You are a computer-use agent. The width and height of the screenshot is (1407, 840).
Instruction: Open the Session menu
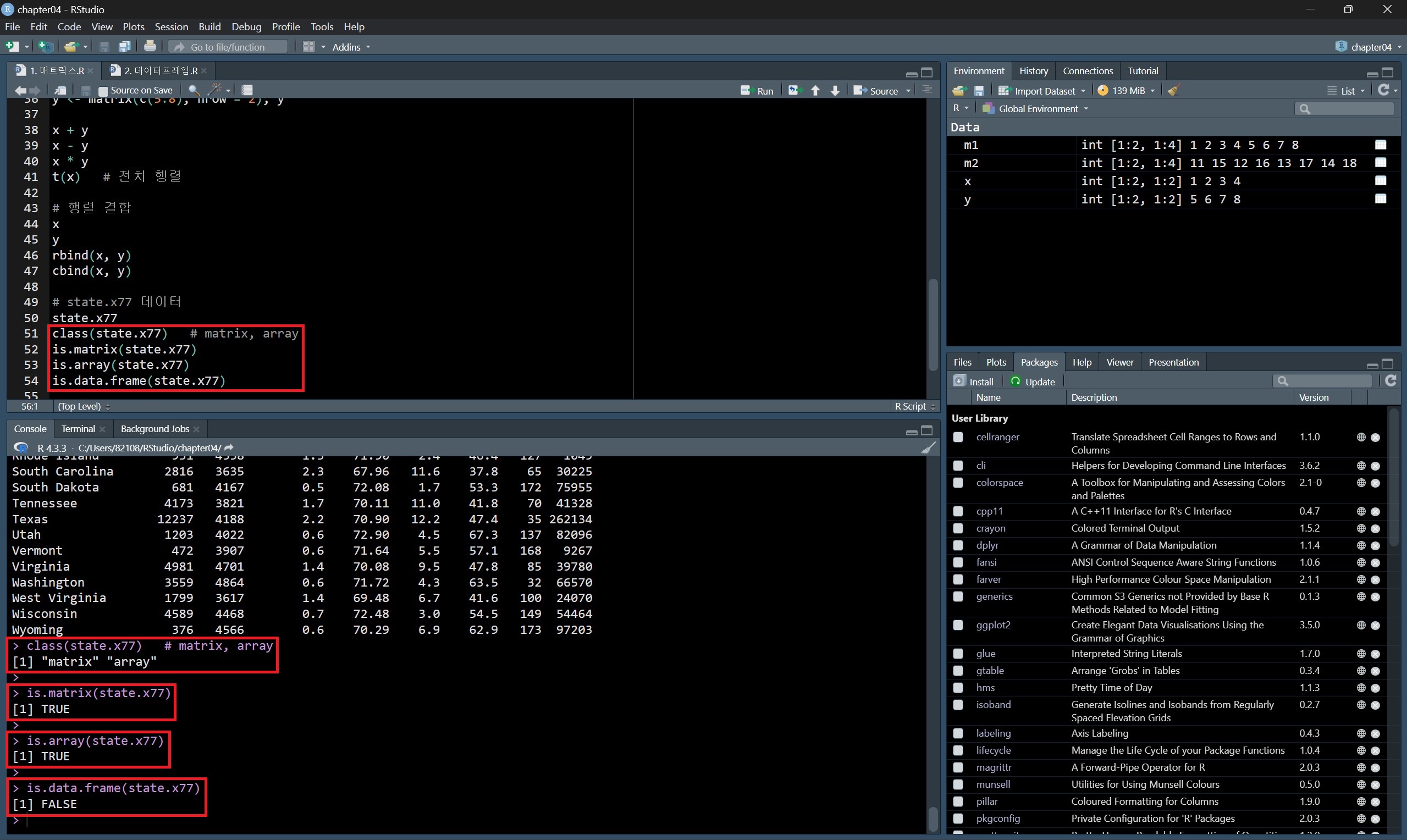point(171,26)
